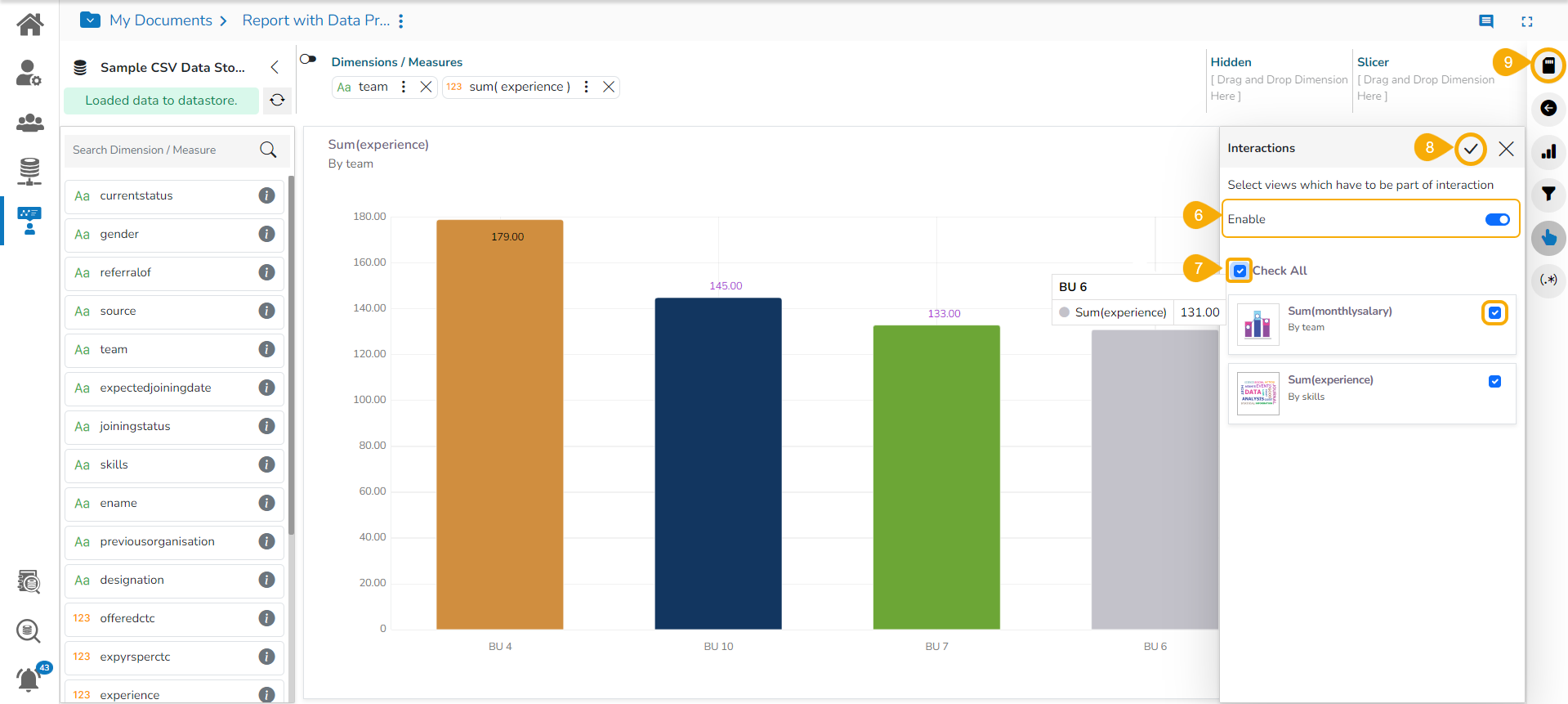Screen dimensions: 1568x704
Task: Apply interactions with the checkmark icon
Action: pos(1470,149)
